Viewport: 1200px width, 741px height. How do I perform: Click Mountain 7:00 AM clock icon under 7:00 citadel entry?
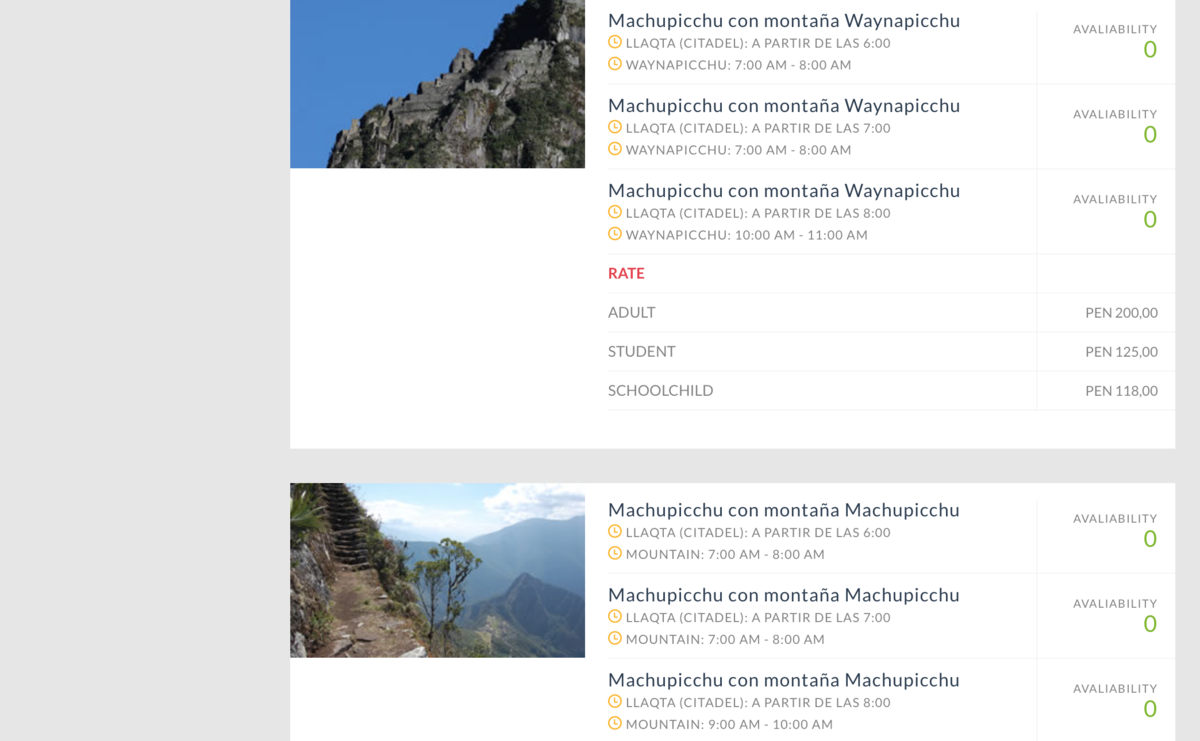(x=615, y=638)
